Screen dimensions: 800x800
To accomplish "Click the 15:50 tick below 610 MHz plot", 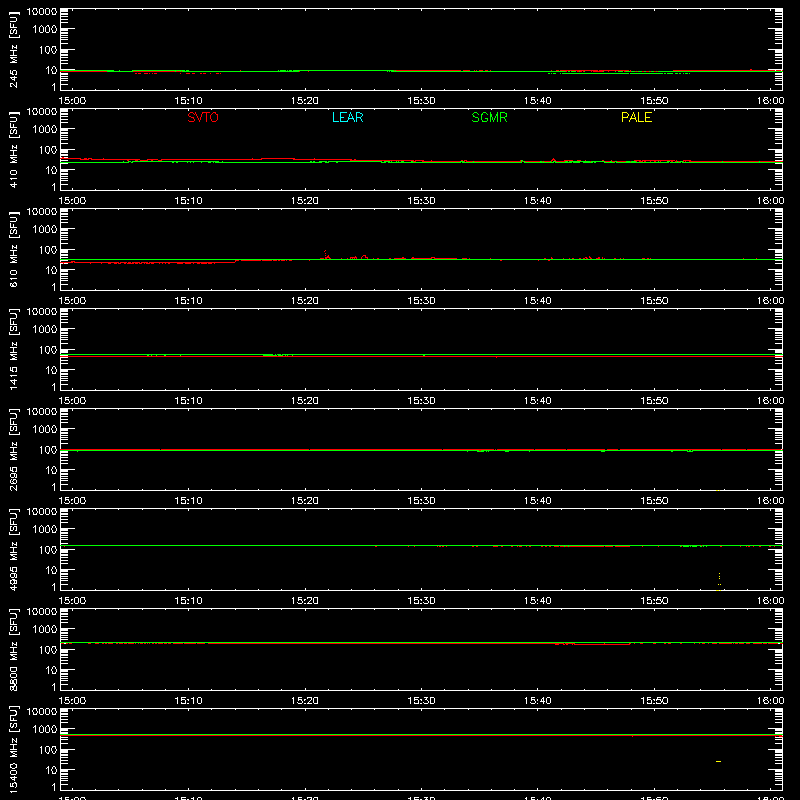I will (x=654, y=301).
